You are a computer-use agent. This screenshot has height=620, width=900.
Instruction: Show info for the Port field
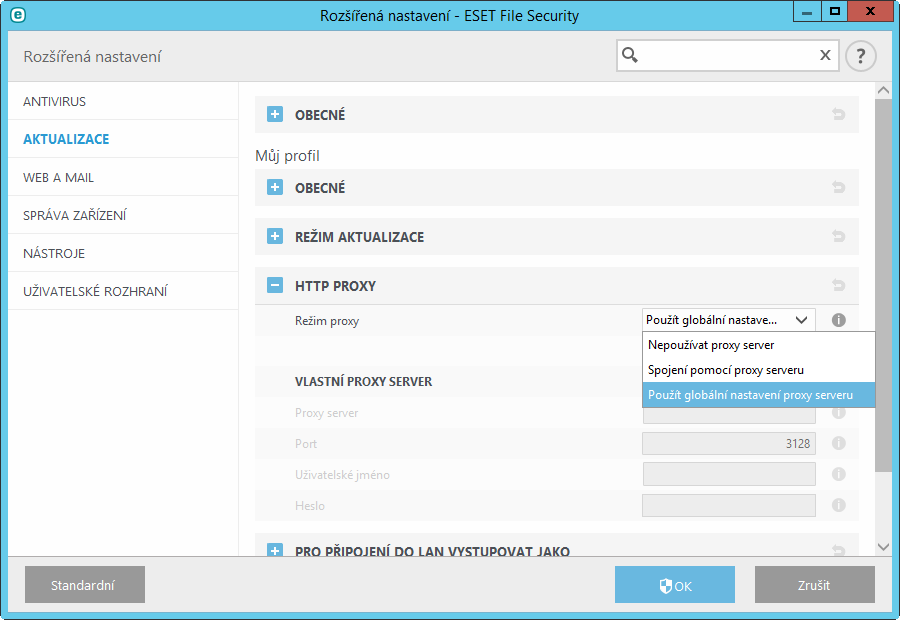coord(839,443)
